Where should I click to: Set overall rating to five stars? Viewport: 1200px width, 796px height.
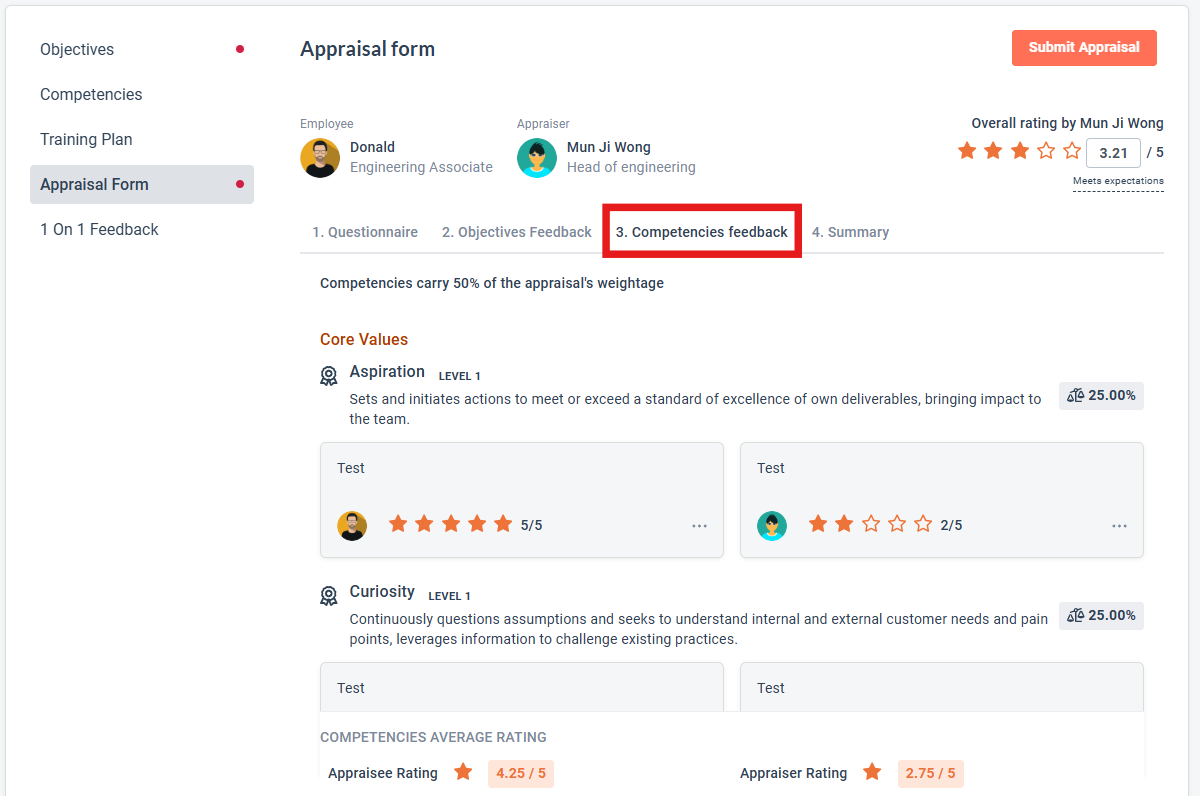(1072, 151)
